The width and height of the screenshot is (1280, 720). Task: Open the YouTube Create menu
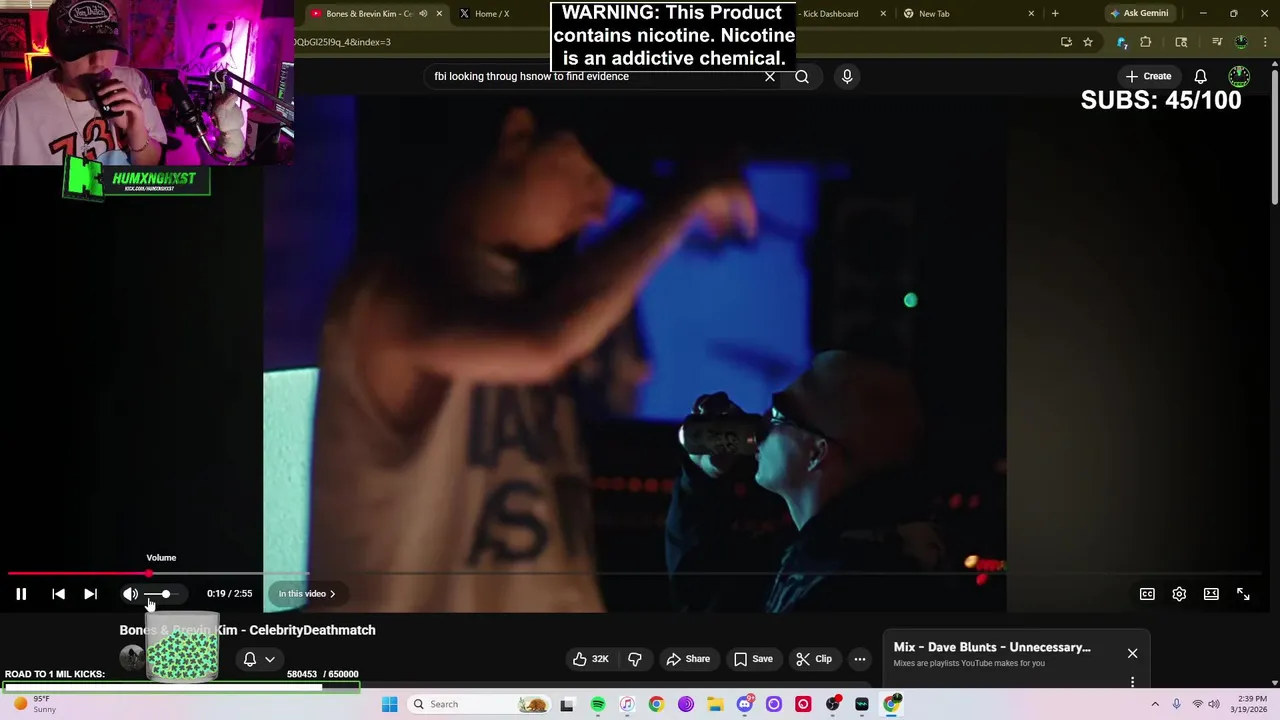click(1148, 76)
